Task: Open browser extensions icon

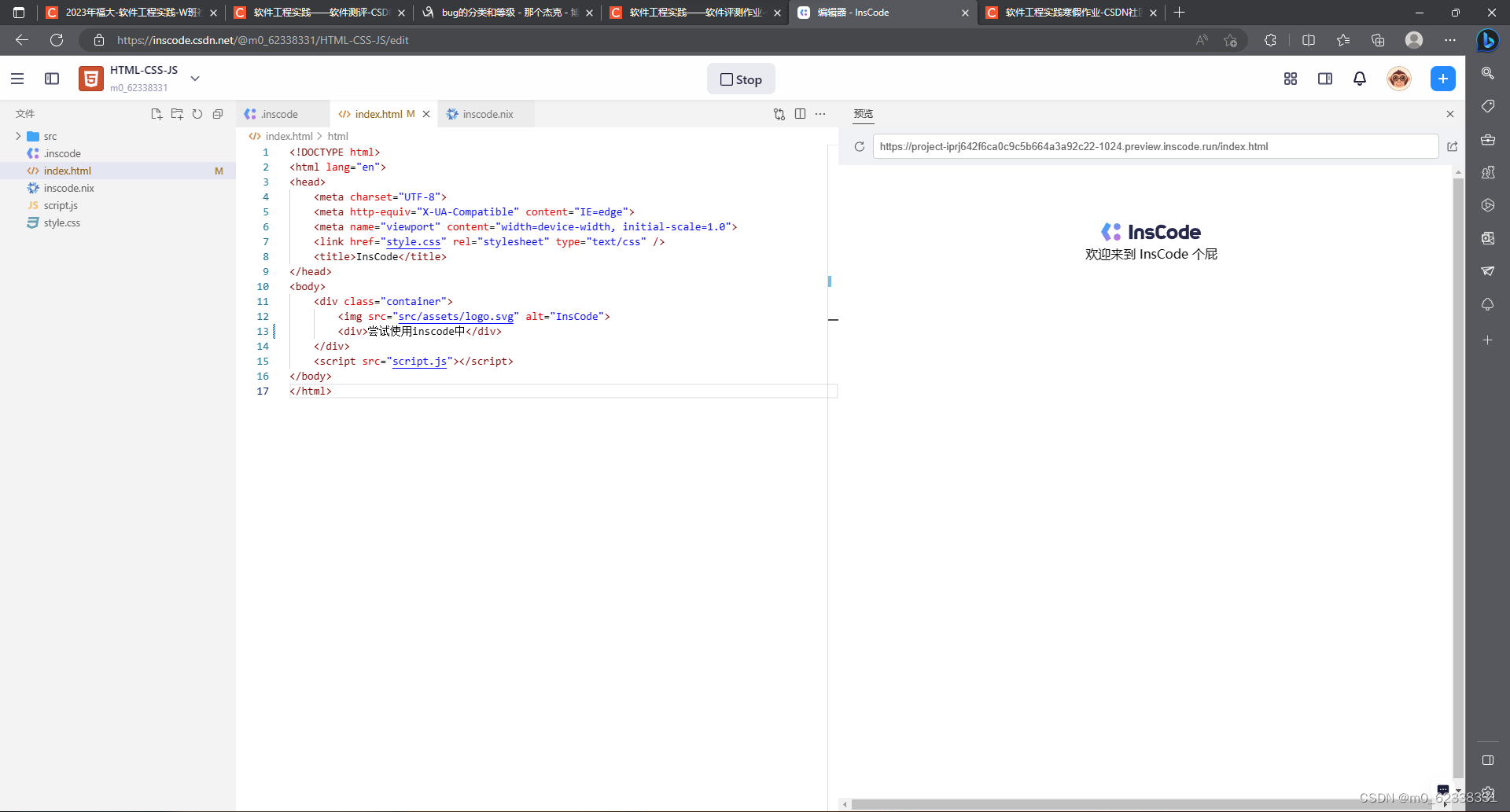Action: point(1270,40)
